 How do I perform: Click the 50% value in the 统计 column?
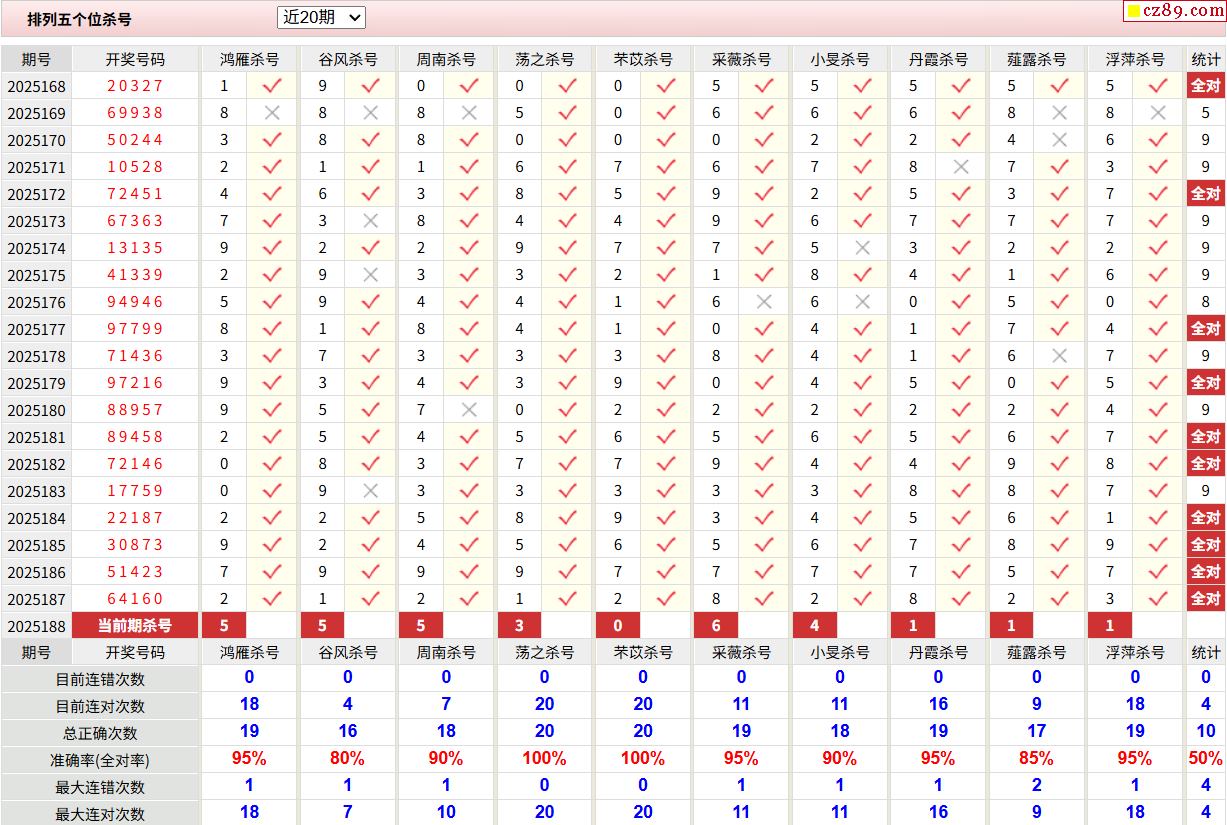click(1206, 758)
